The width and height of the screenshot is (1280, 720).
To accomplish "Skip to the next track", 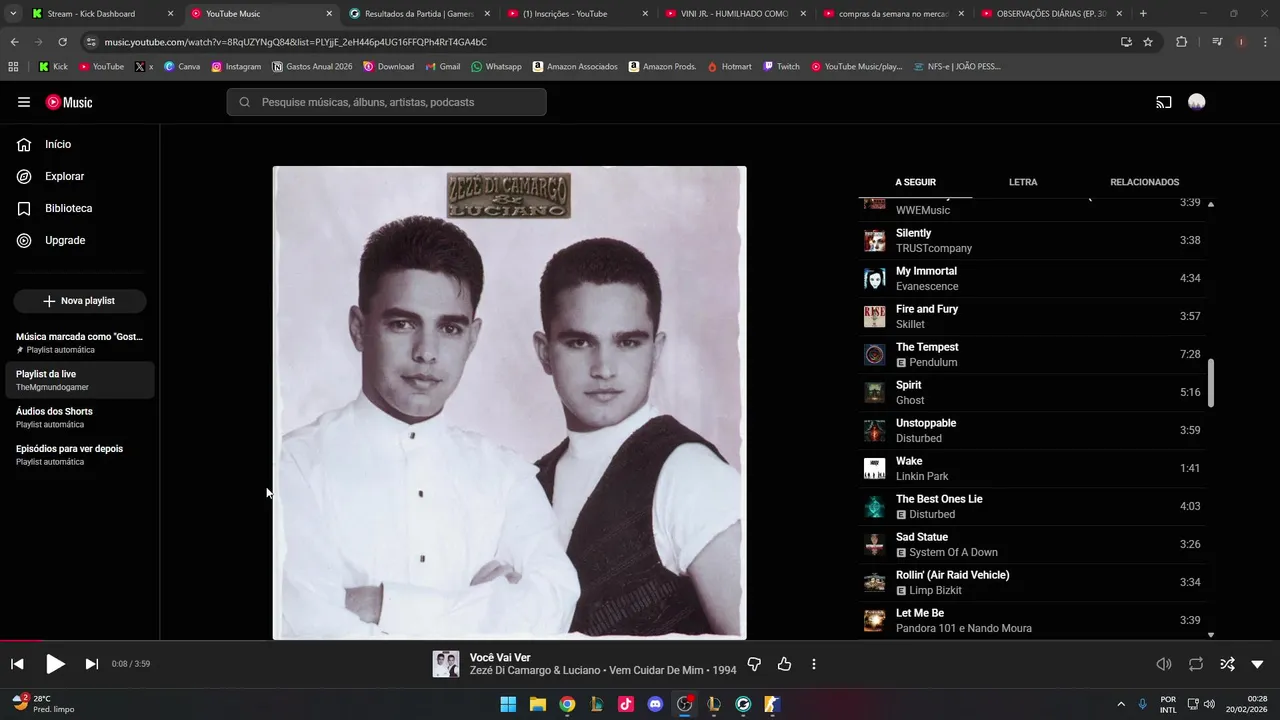I will click(x=91, y=664).
